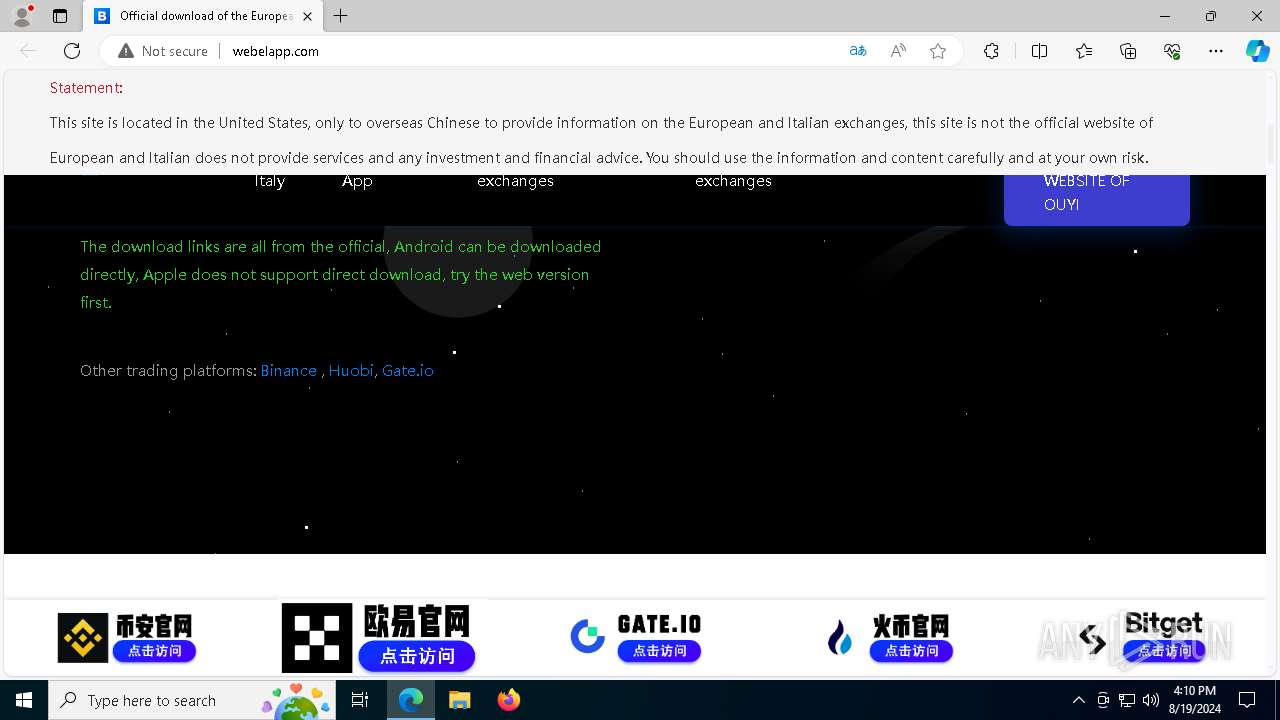This screenshot has height=720, width=1280.
Task: Open Settings and more ellipsis menu
Action: tap(1216, 51)
